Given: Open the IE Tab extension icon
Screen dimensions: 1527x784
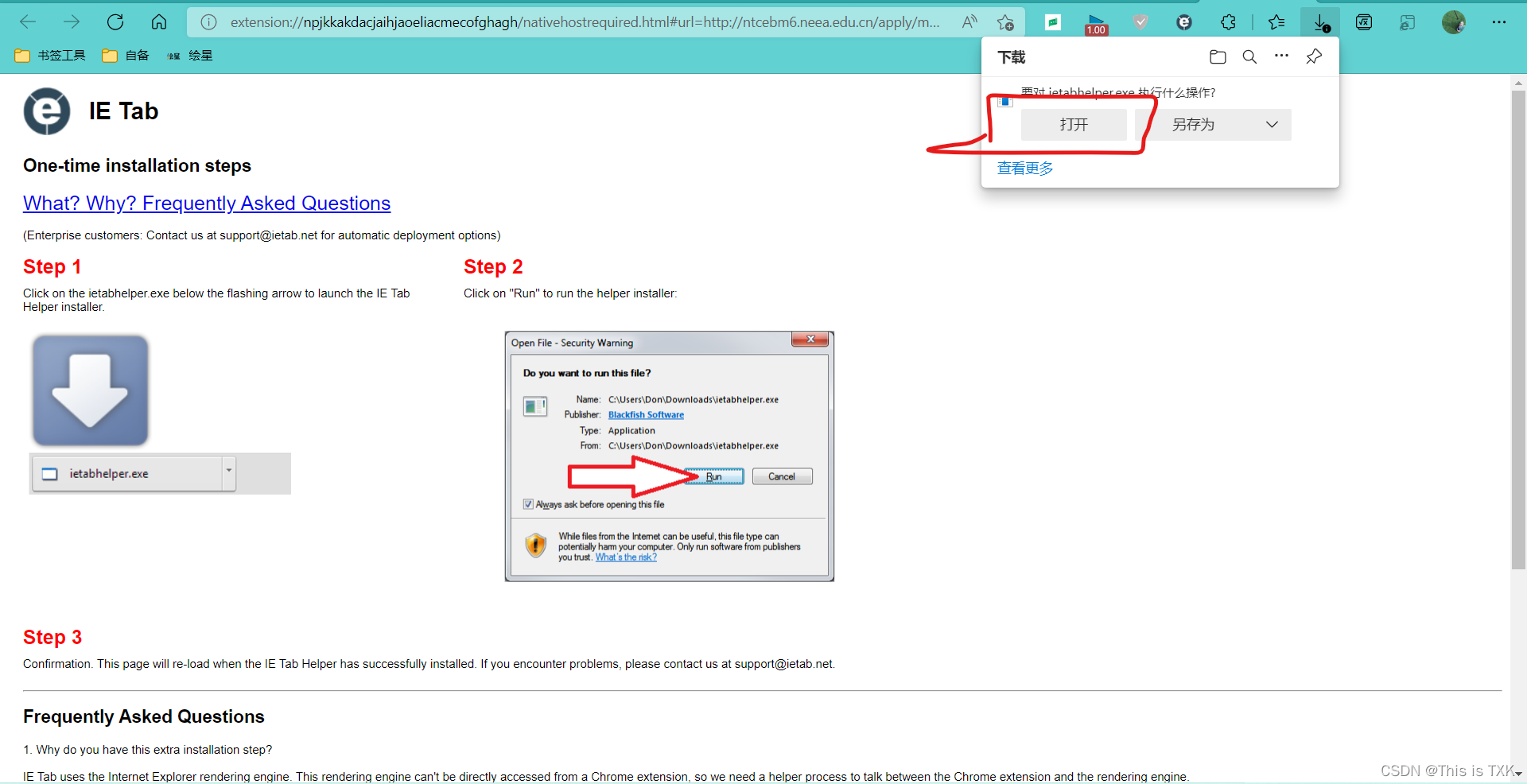Looking at the screenshot, I should point(1184,22).
